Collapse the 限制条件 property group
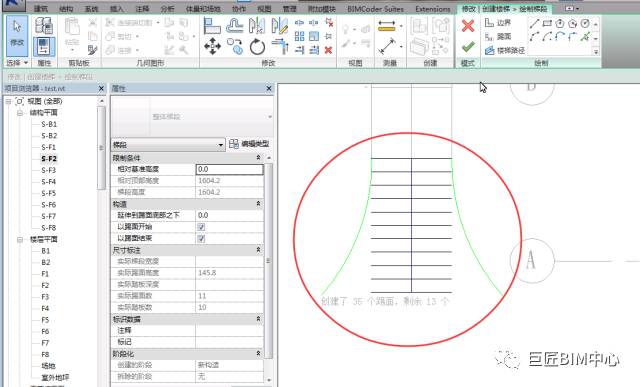This screenshot has width=640, height=387. (258, 158)
